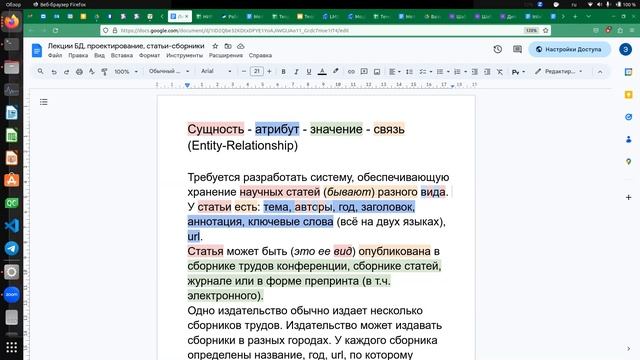
Task: Increase font size with plus button
Action: pyautogui.click(x=269, y=71)
